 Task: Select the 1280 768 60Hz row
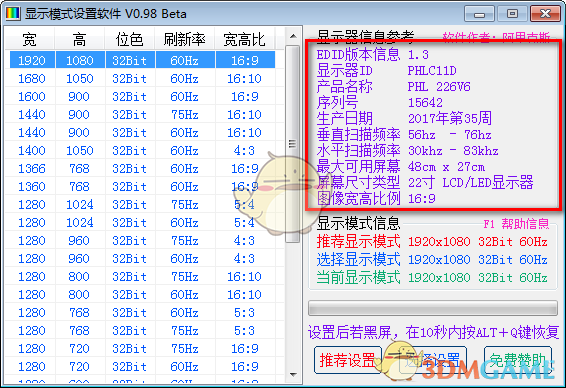[142, 313]
